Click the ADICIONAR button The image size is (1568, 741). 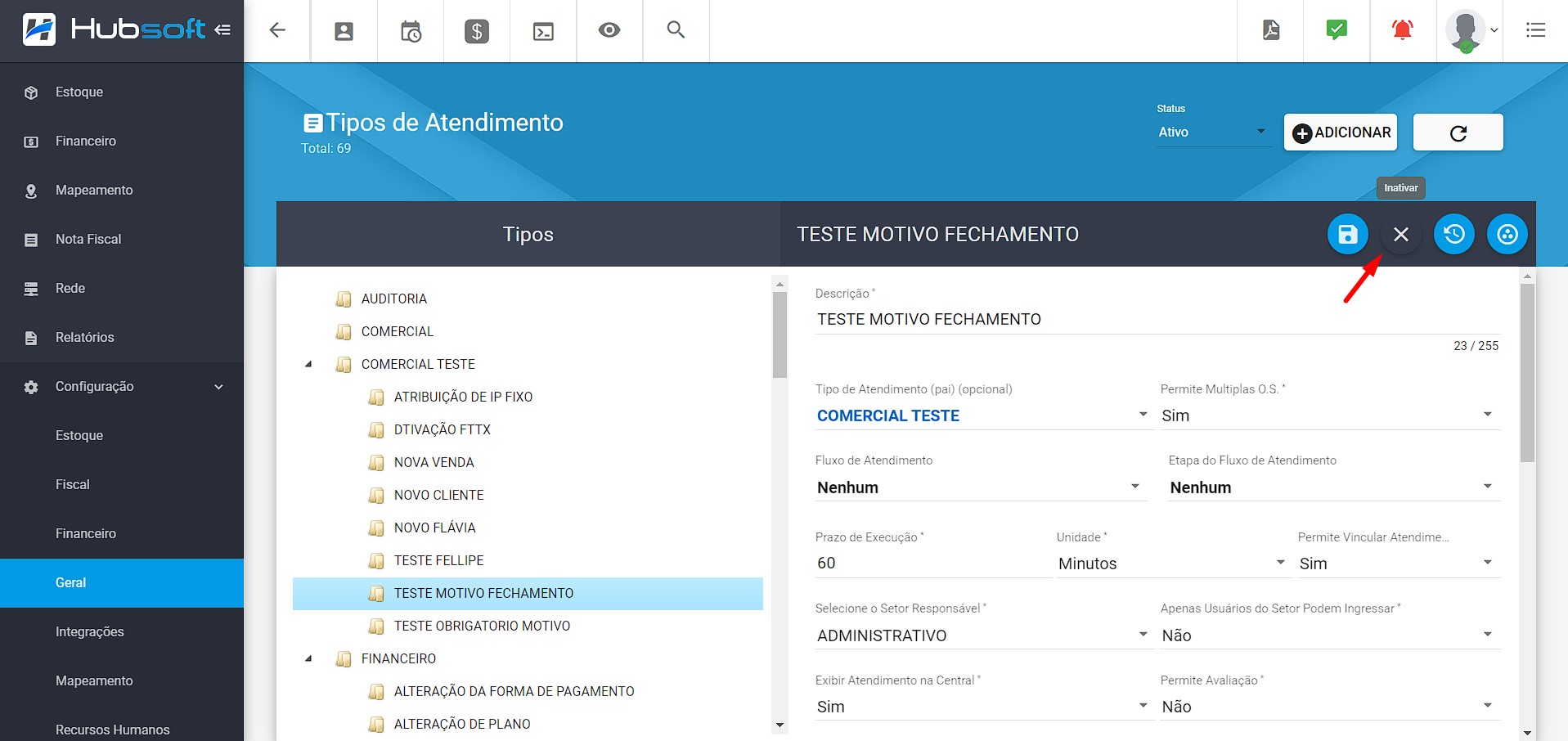pos(1341,132)
